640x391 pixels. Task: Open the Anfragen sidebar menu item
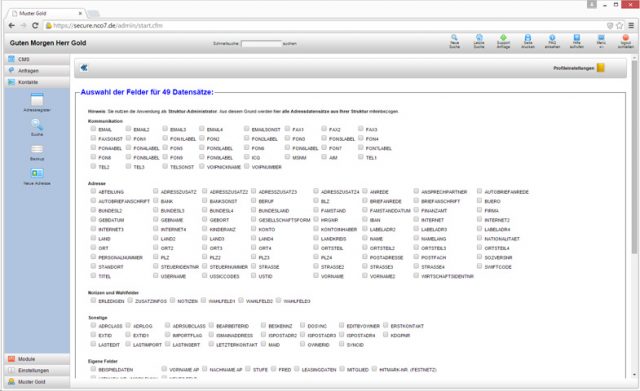(x=37, y=71)
